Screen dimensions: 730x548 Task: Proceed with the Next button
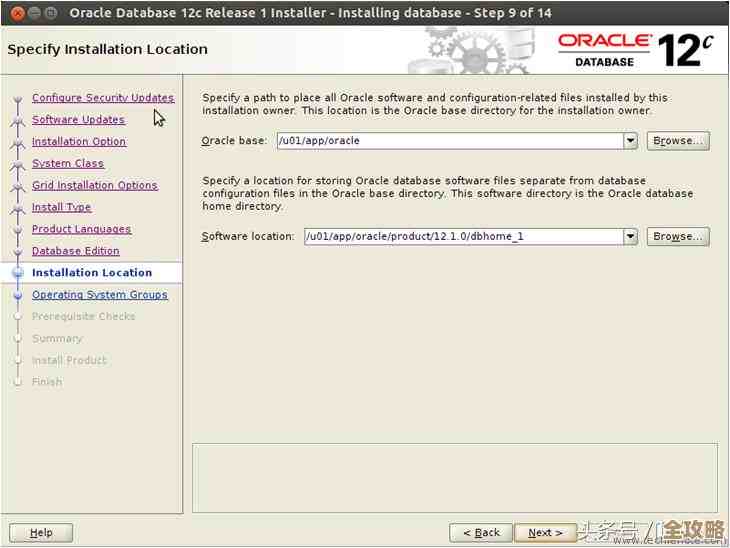[x=545, y=533]
